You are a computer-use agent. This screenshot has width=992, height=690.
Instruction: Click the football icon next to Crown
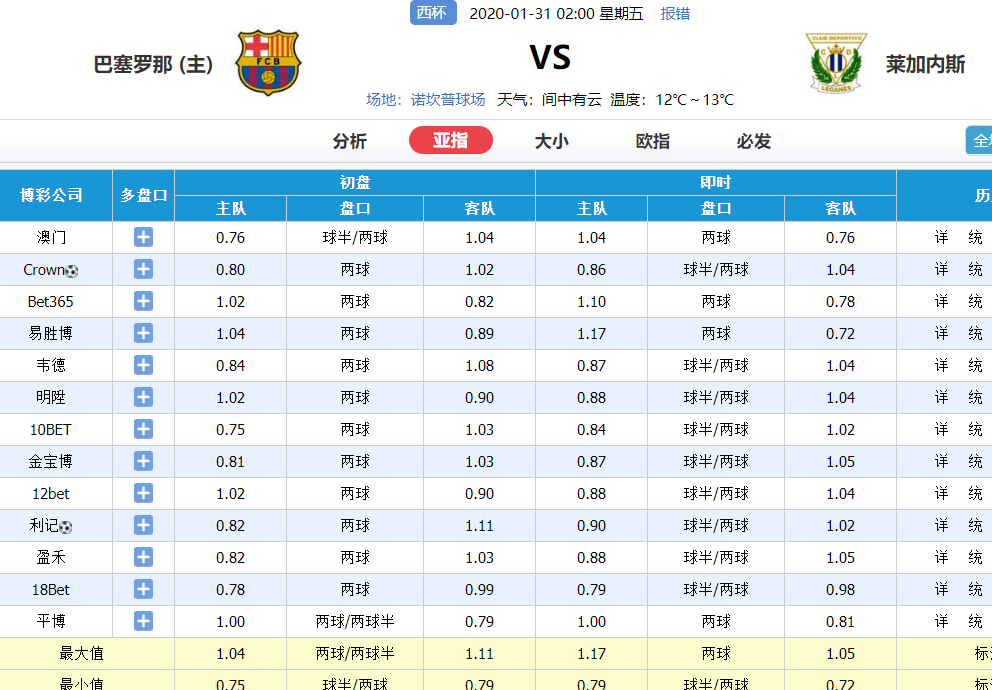pyautogui.click(x=71, y=271)
